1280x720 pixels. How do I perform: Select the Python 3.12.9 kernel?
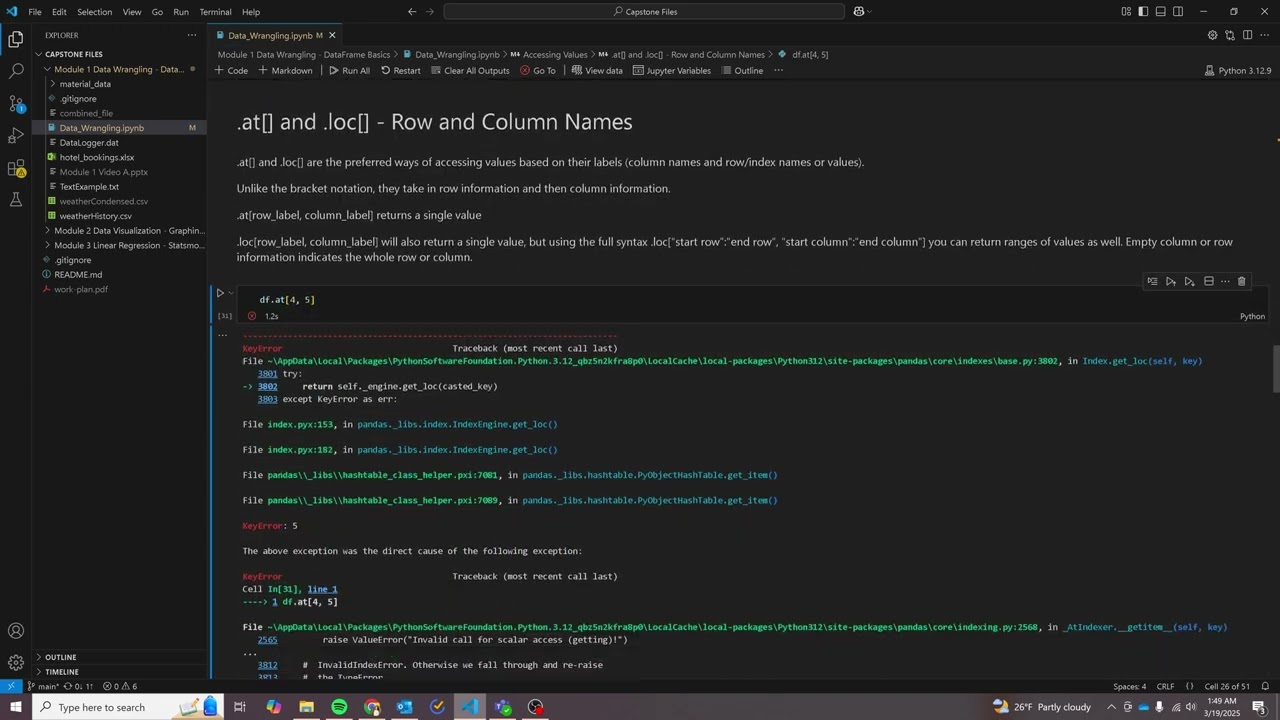(1238, 70)
